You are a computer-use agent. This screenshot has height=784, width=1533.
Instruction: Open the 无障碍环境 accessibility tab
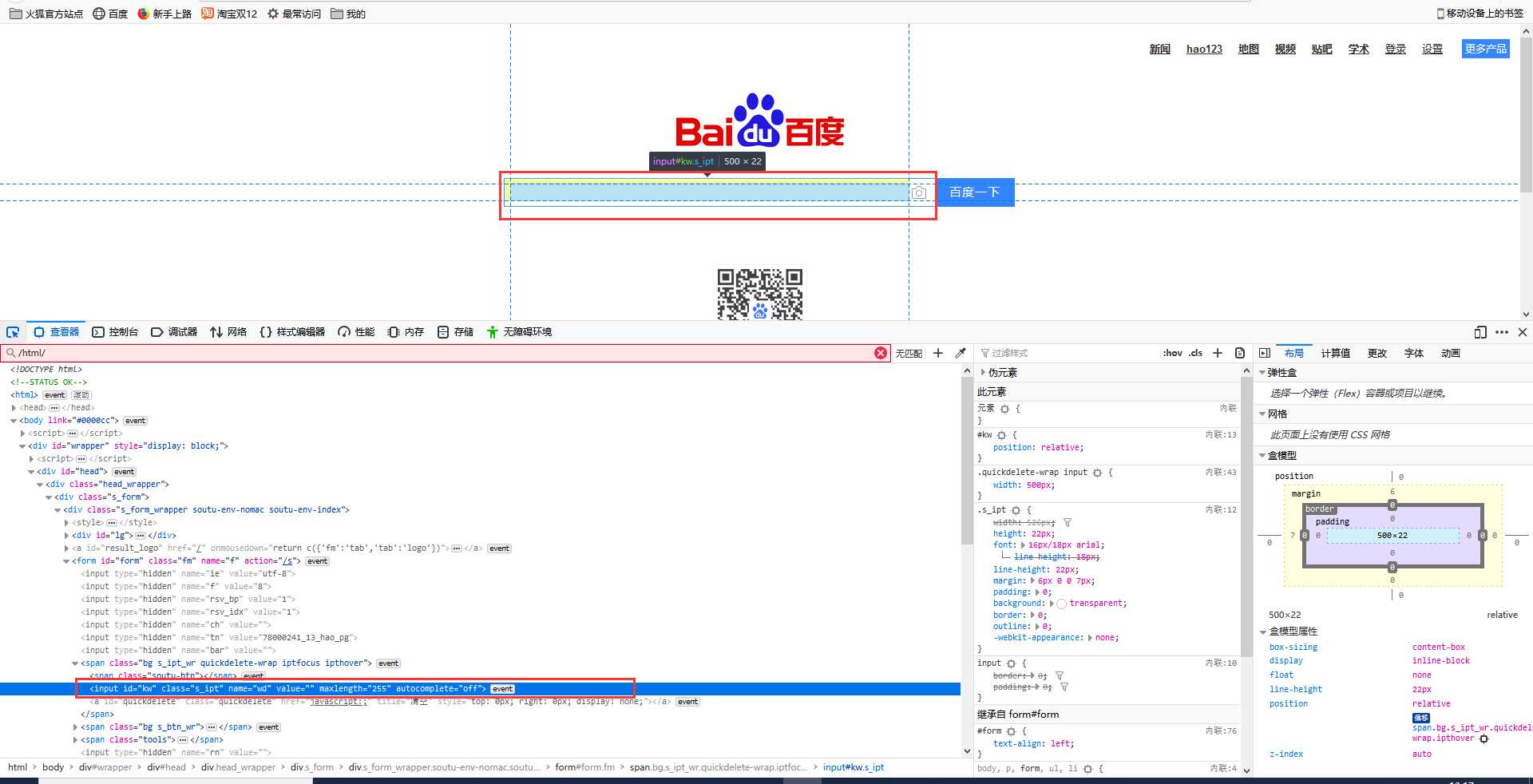point(519,332)
